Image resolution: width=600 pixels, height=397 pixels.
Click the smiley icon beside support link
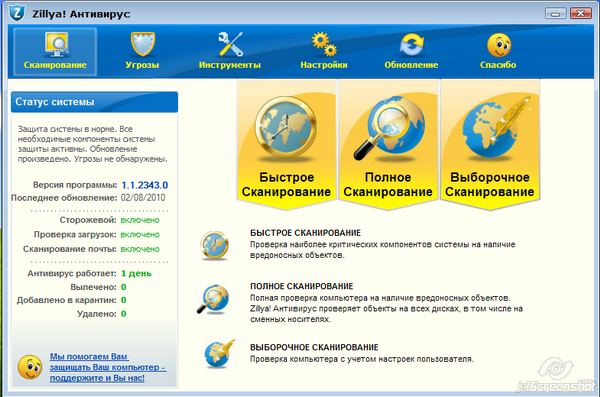[x=30, y=367]
